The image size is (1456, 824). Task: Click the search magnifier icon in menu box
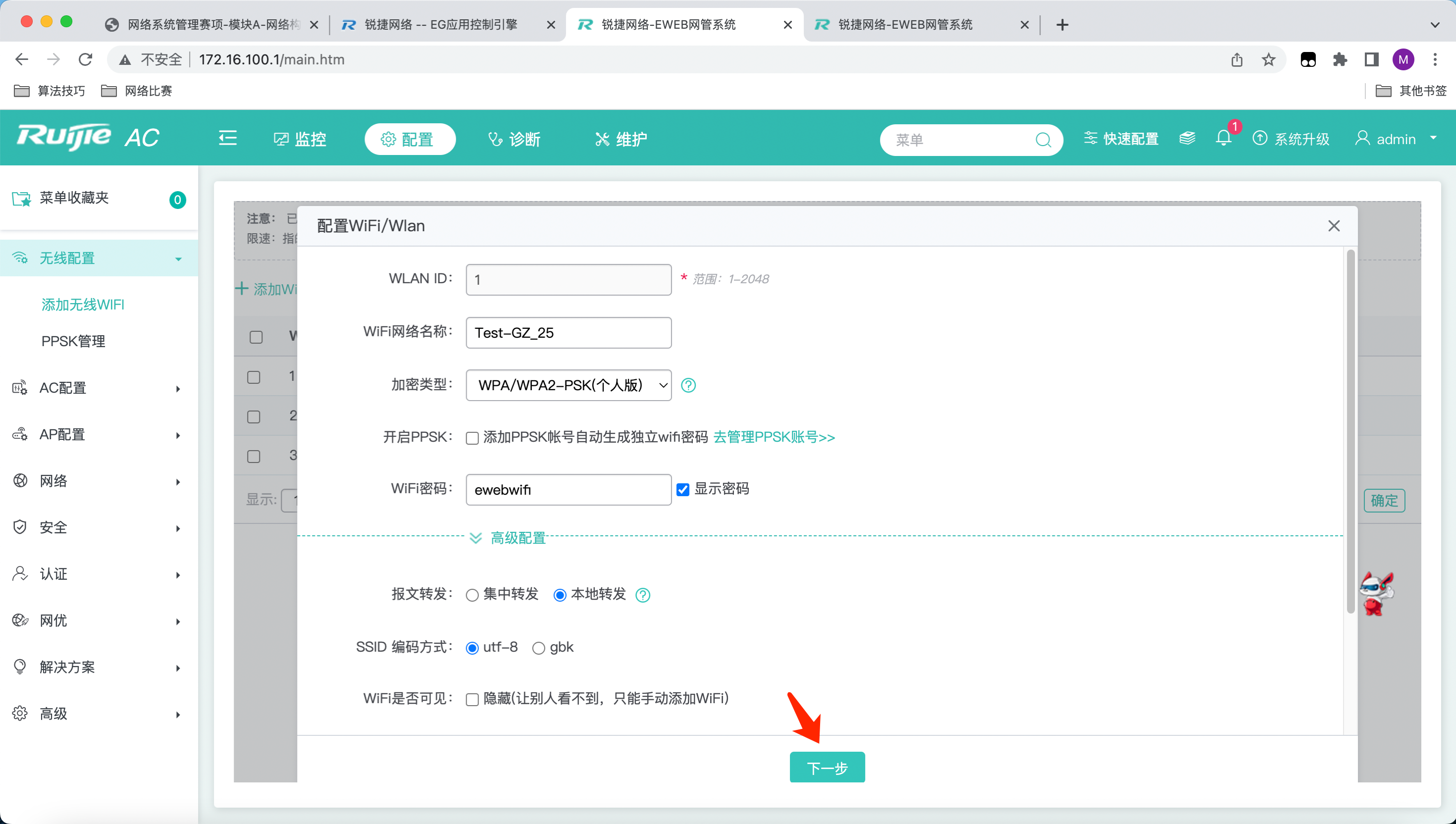(x=1043, y=140)
